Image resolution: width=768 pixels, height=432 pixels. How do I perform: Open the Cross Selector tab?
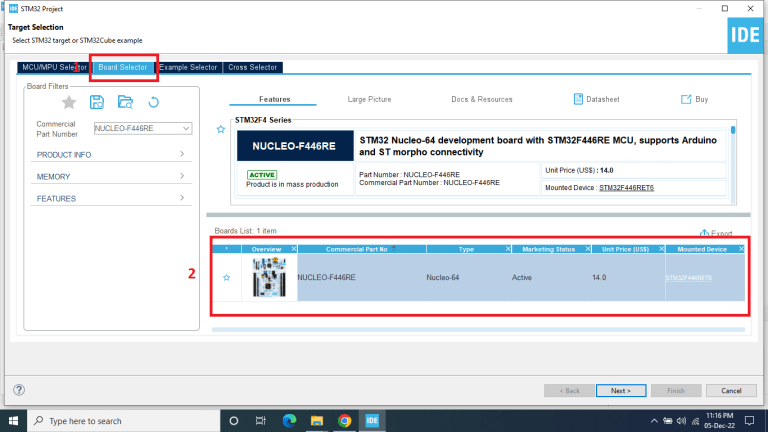coord(253,67)
